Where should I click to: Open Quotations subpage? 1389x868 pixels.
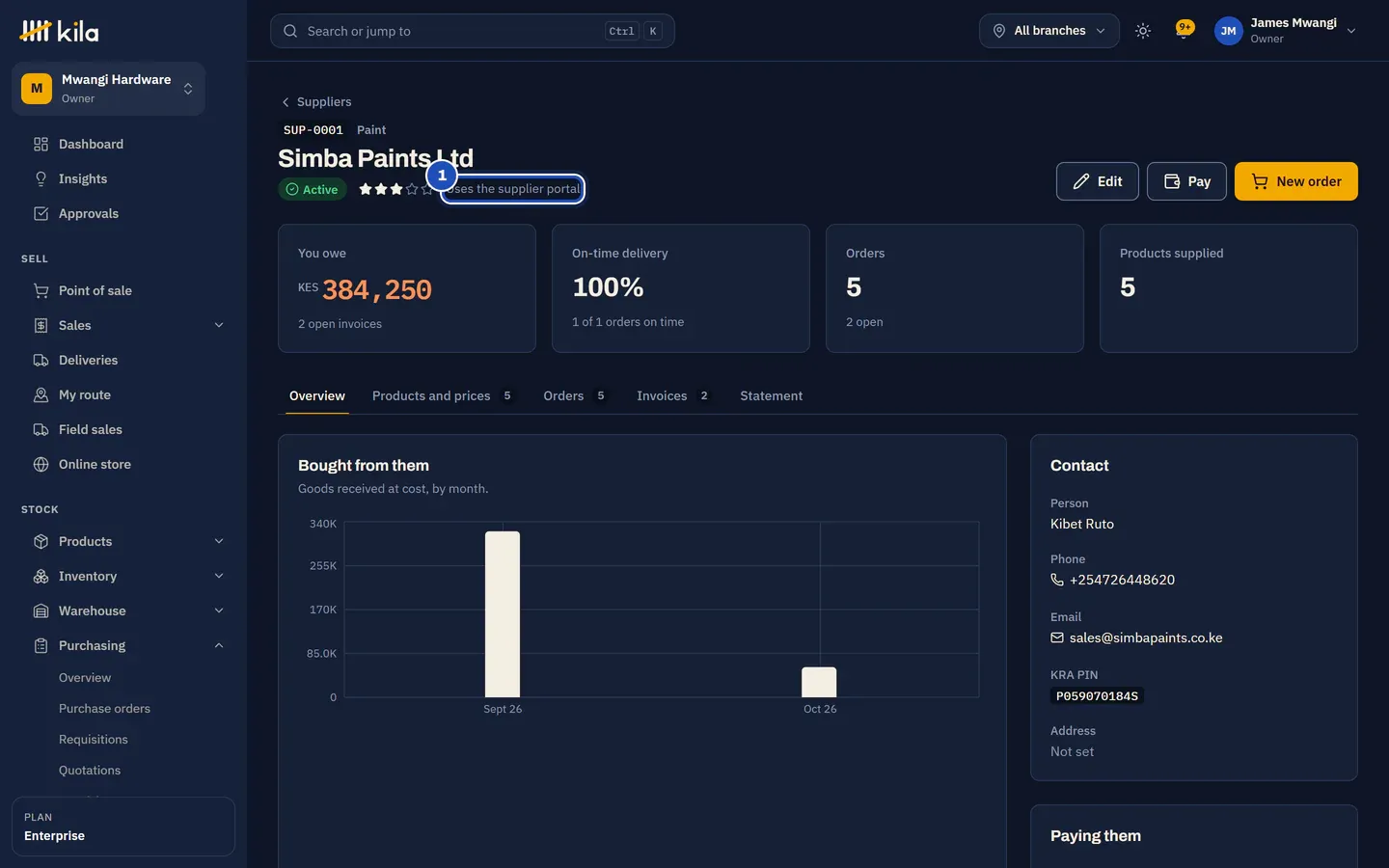(x=90, y=770)
